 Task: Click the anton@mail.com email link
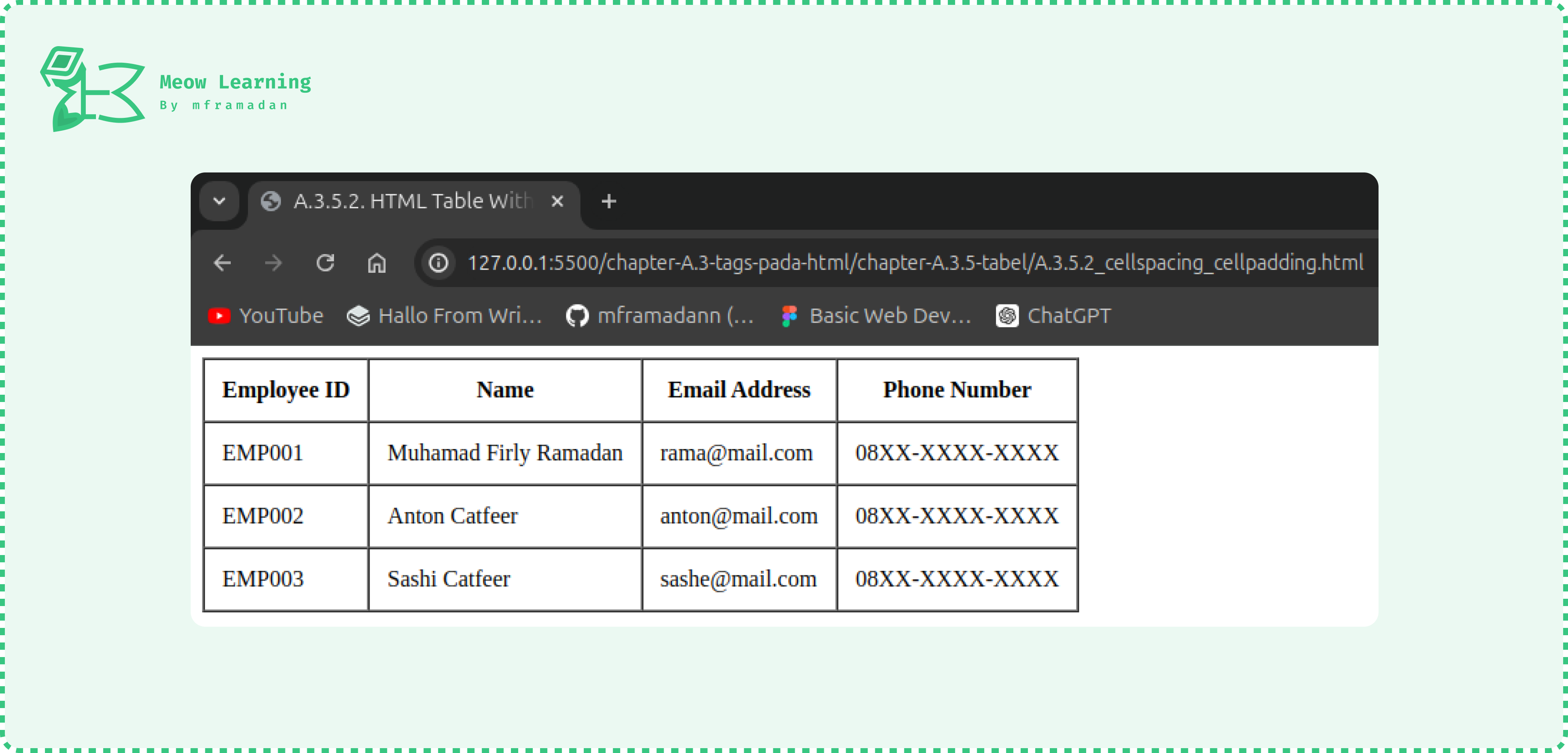tap(738, 517)
